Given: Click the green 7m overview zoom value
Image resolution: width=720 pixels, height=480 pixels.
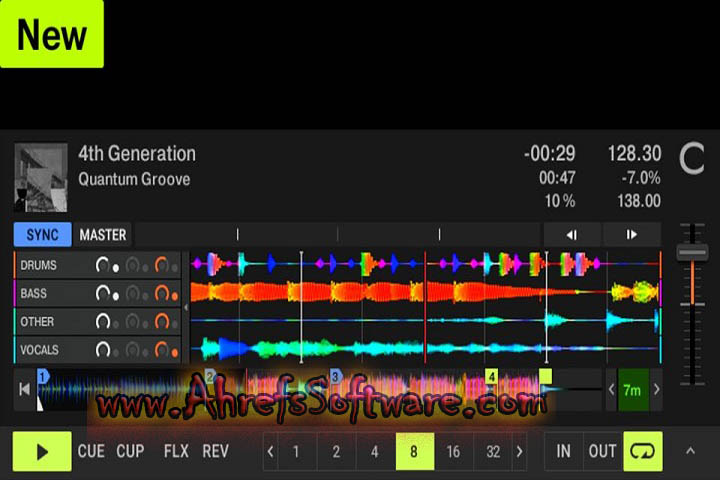Looking at the screenshot, I should click(633, 390).
